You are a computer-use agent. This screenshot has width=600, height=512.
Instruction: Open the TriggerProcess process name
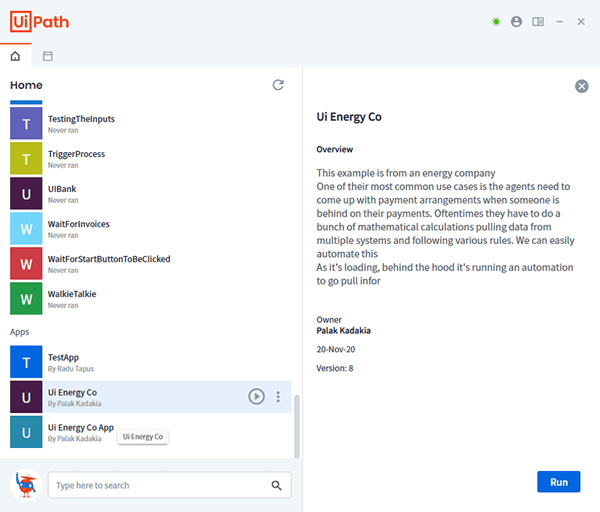pyautogui.click(x=76, y=154)
